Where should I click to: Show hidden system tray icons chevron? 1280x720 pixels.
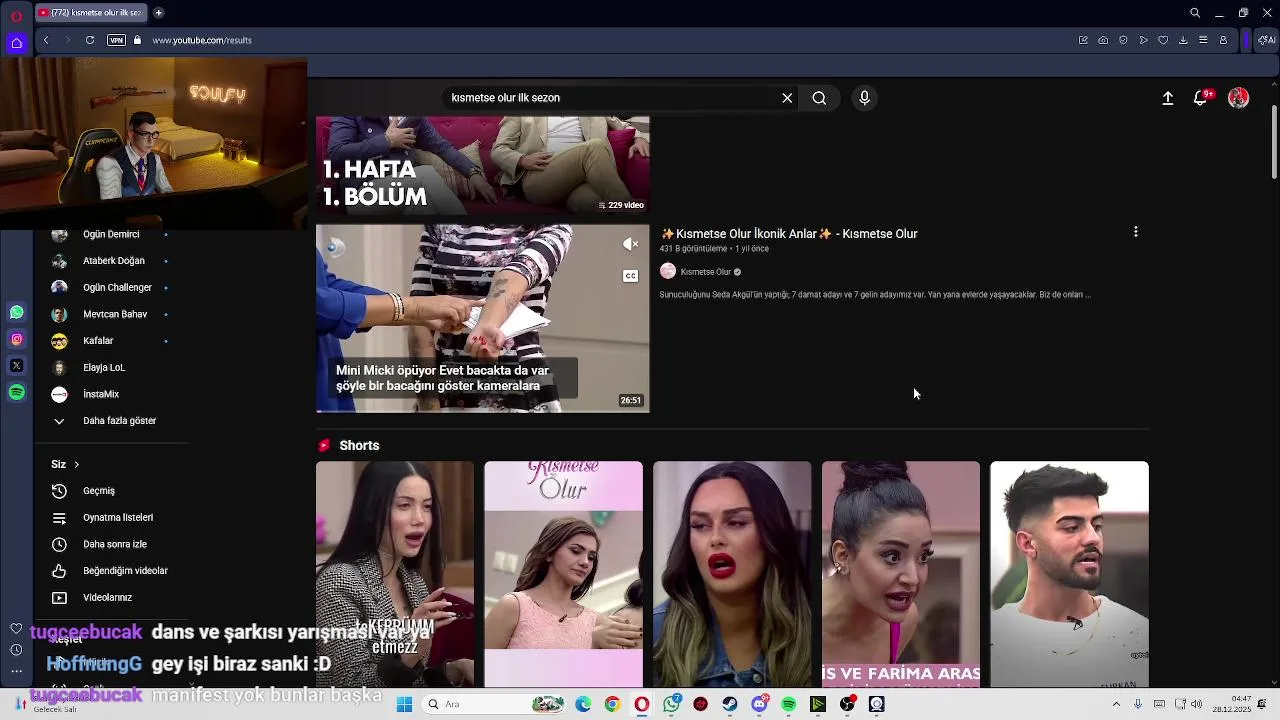point(1117,704)
